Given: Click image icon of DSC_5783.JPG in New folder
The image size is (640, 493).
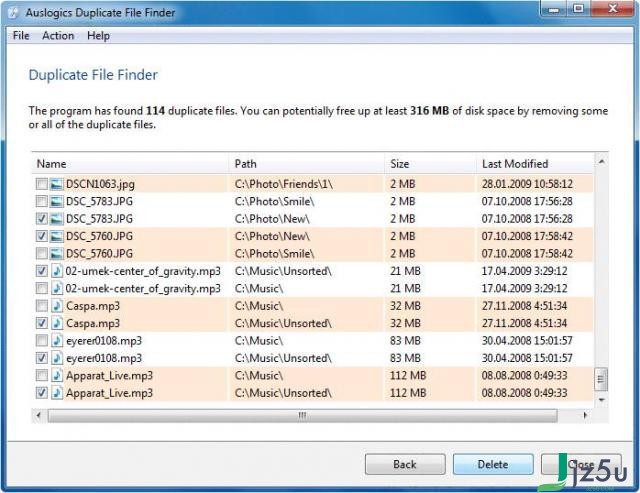Looking at the screenshot, I should coord(56,219).
